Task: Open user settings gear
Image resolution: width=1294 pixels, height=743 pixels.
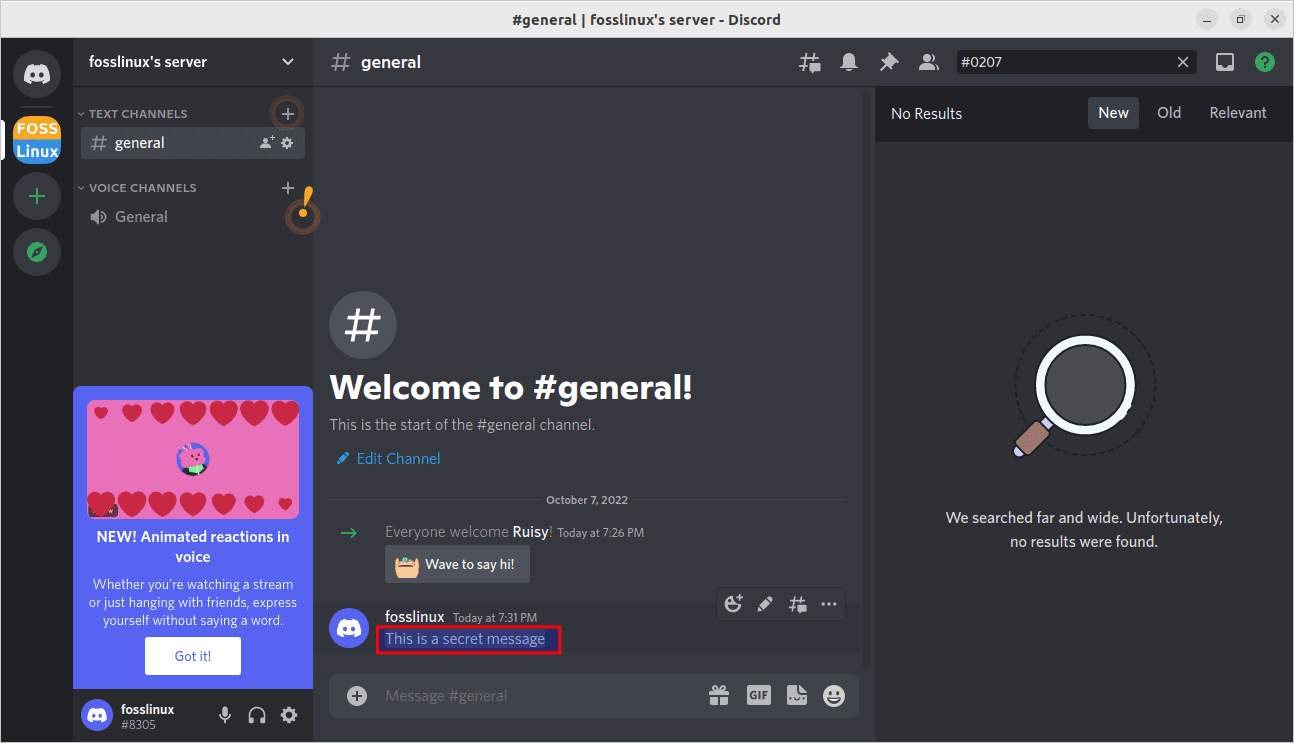Action: point(289,715)
